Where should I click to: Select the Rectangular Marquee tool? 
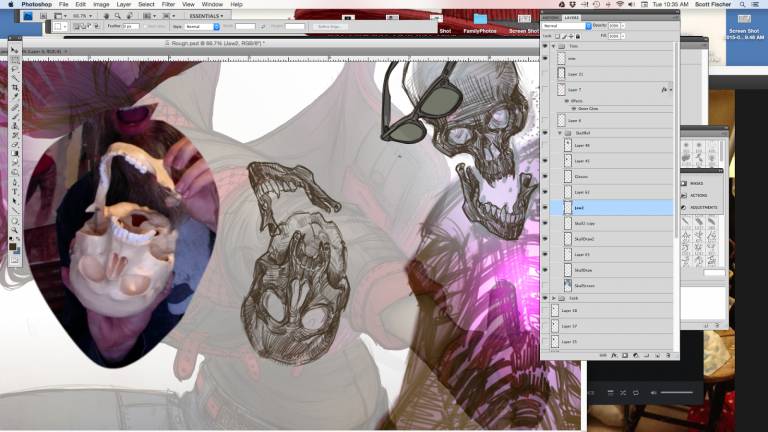coord(14,61)
